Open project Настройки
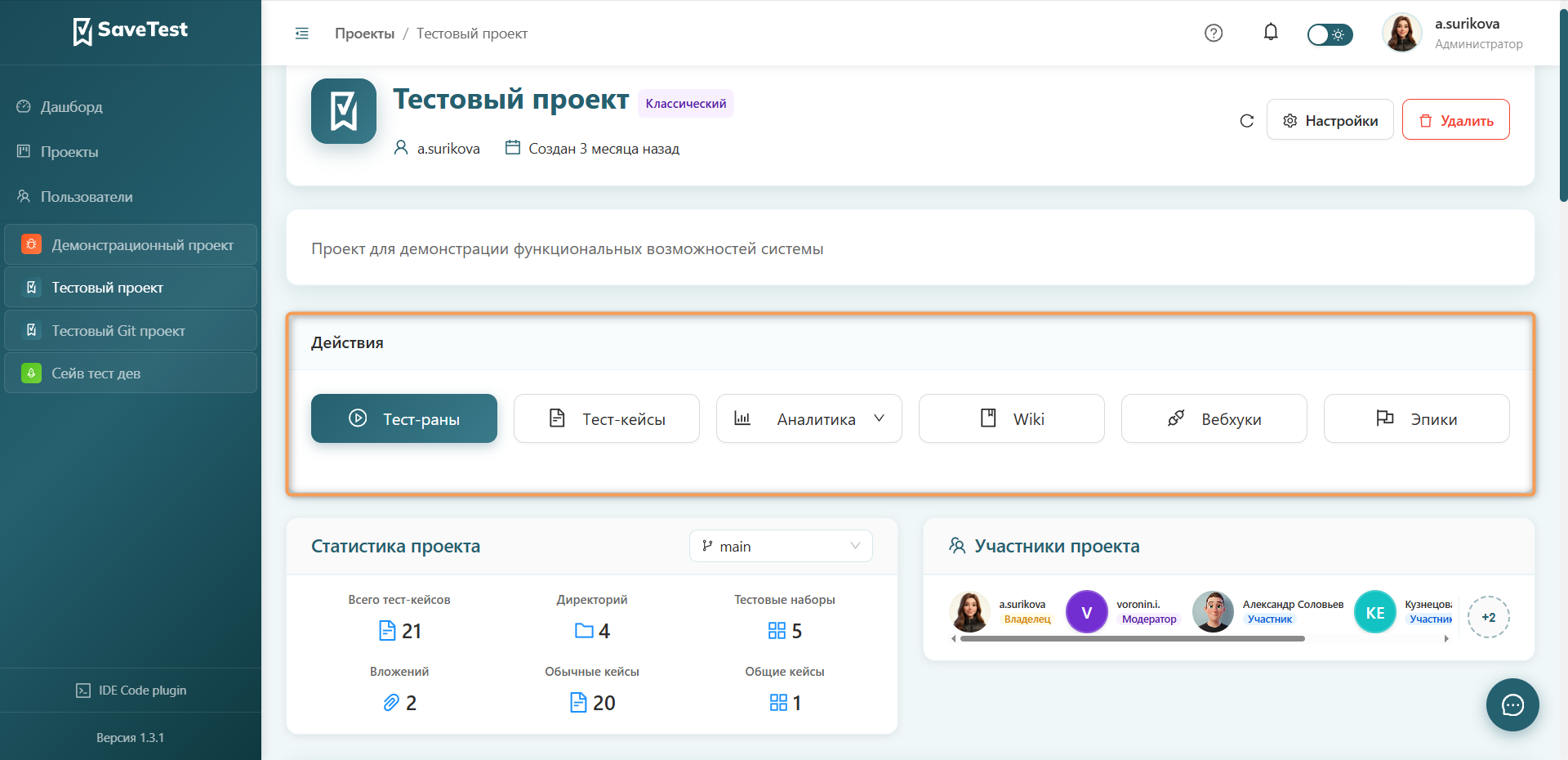 click(x=1330, y=120)
